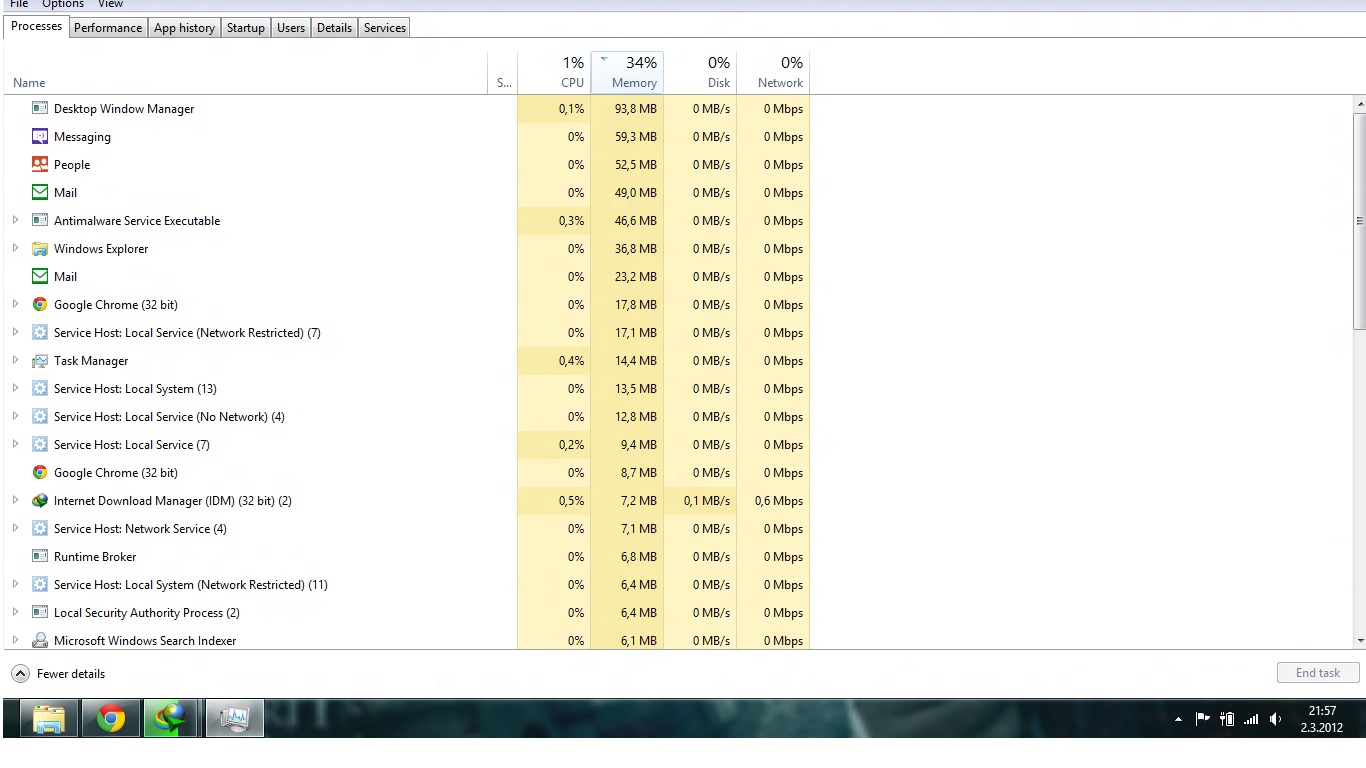Click the Mail icon with 49,0 MB memory

click(x=40, y=192)
